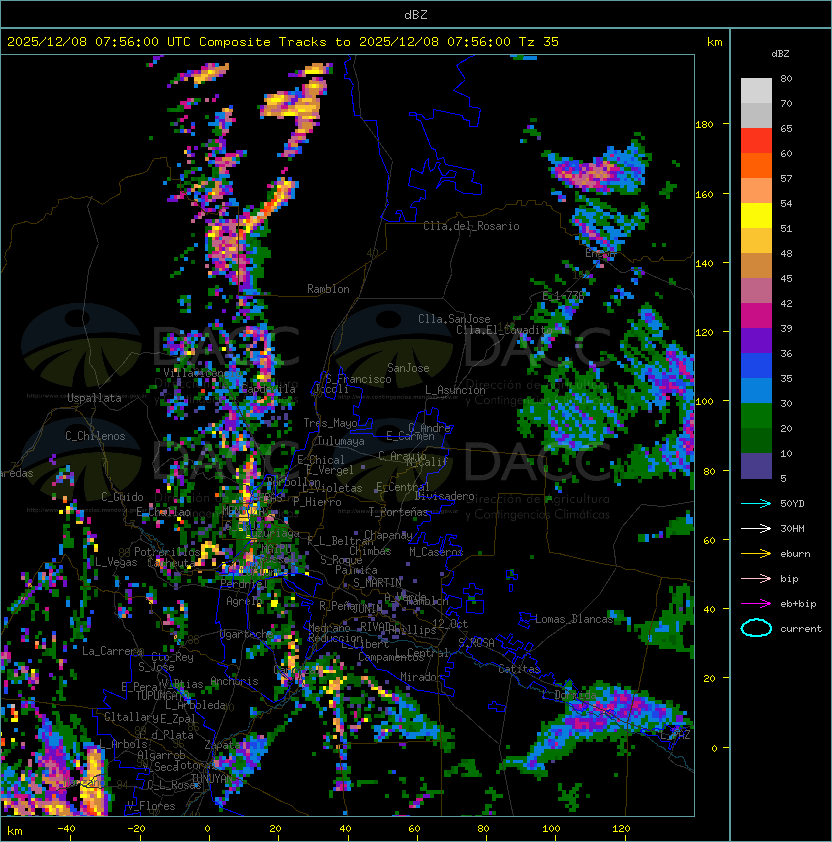Click the 'Ugarteche' map label

click(247, 634)
